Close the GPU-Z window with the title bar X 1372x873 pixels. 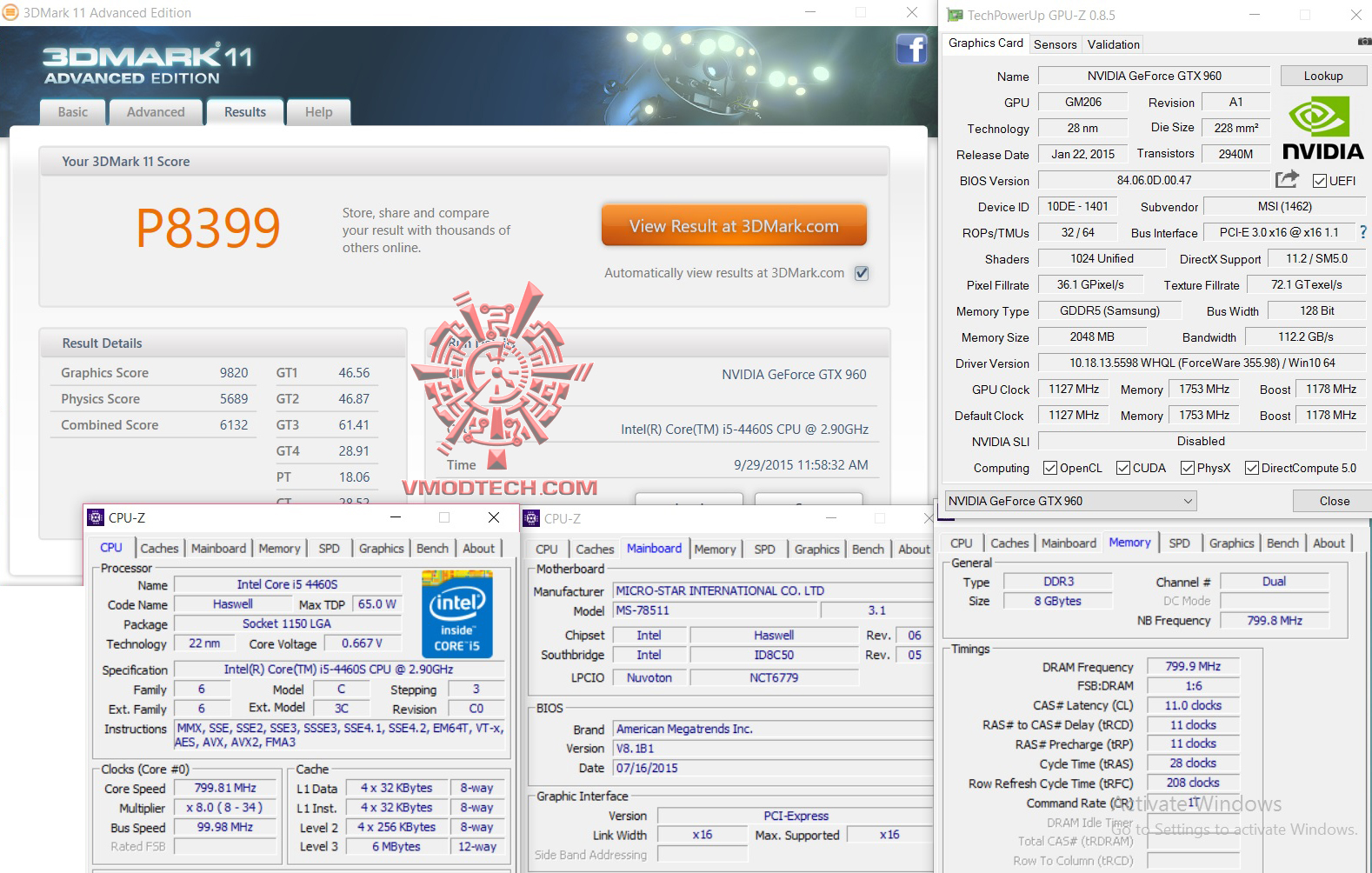pos(1355,15)
